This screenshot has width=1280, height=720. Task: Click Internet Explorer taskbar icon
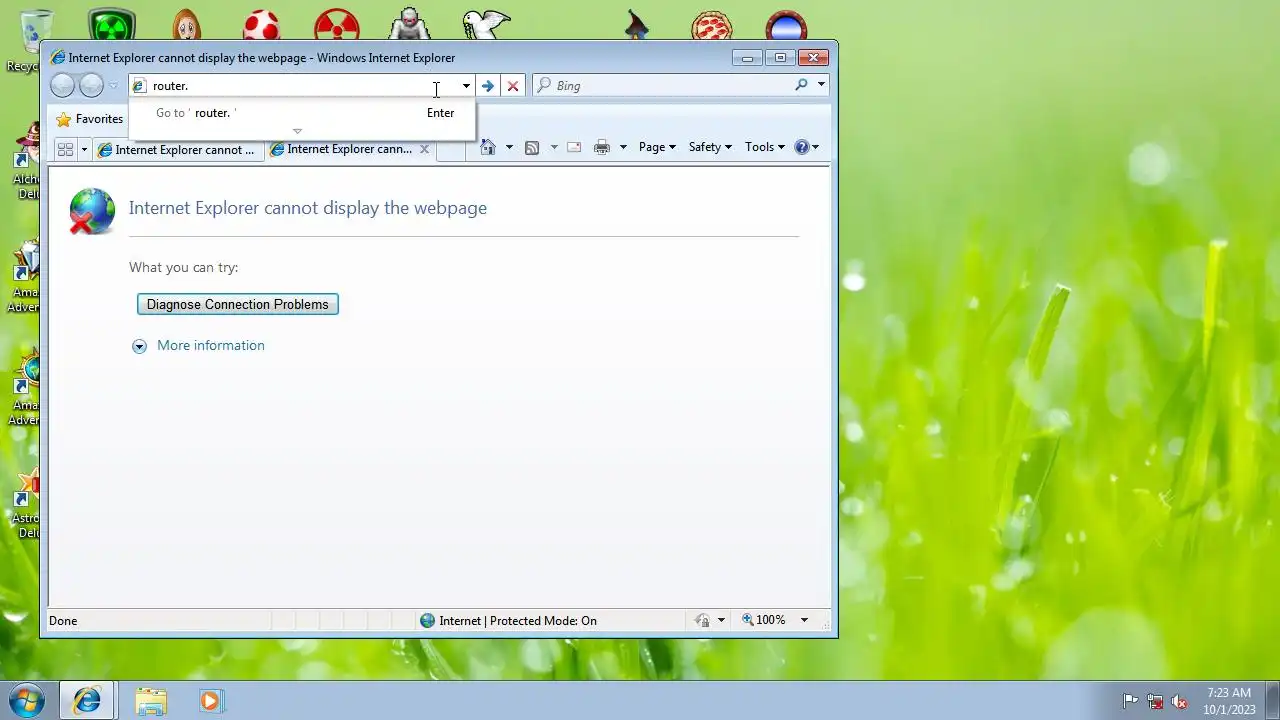coord(86,700)
